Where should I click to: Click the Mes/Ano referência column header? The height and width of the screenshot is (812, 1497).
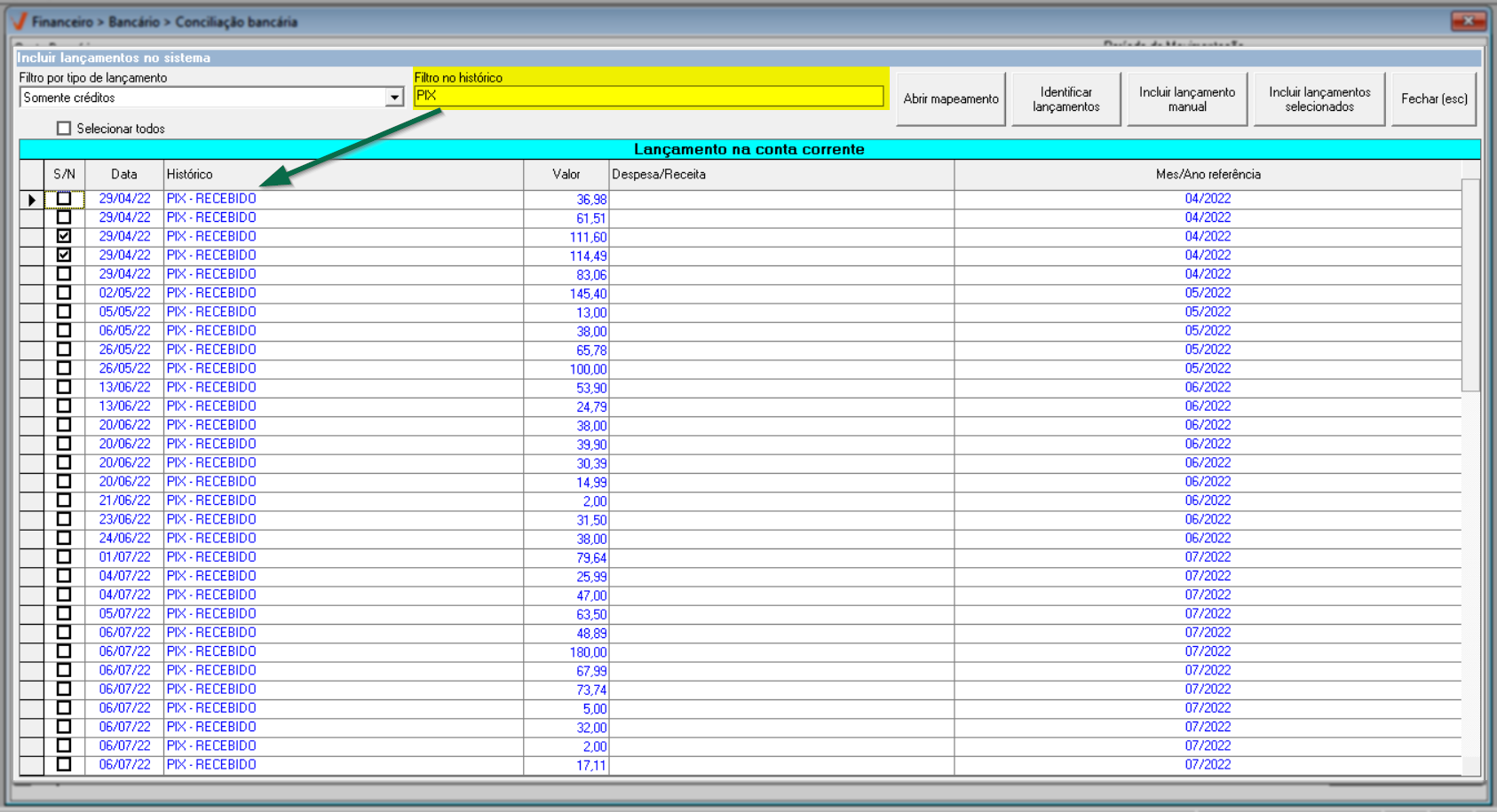pos(1208,175)
